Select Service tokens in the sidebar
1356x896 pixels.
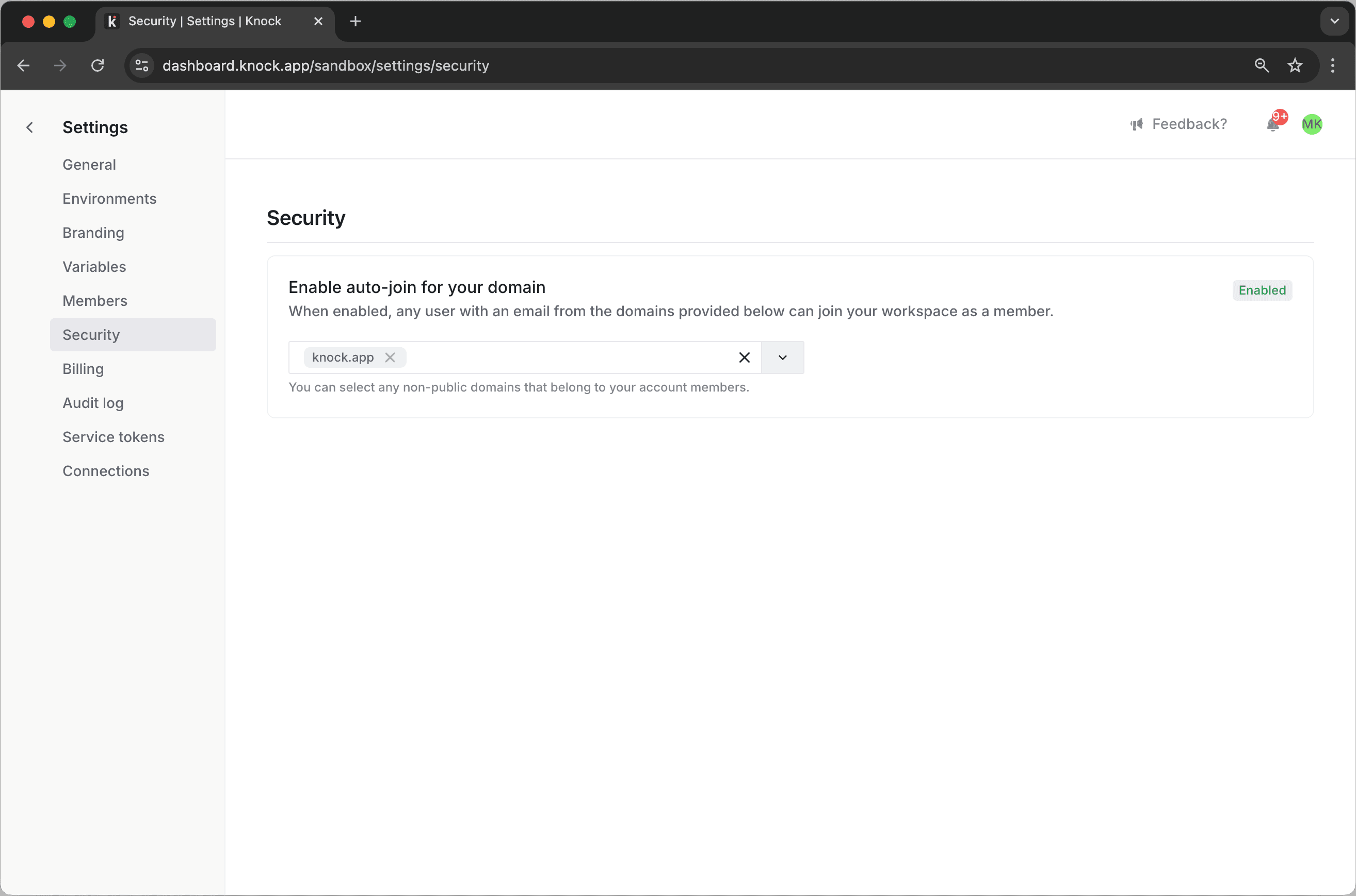coord(113,436)
